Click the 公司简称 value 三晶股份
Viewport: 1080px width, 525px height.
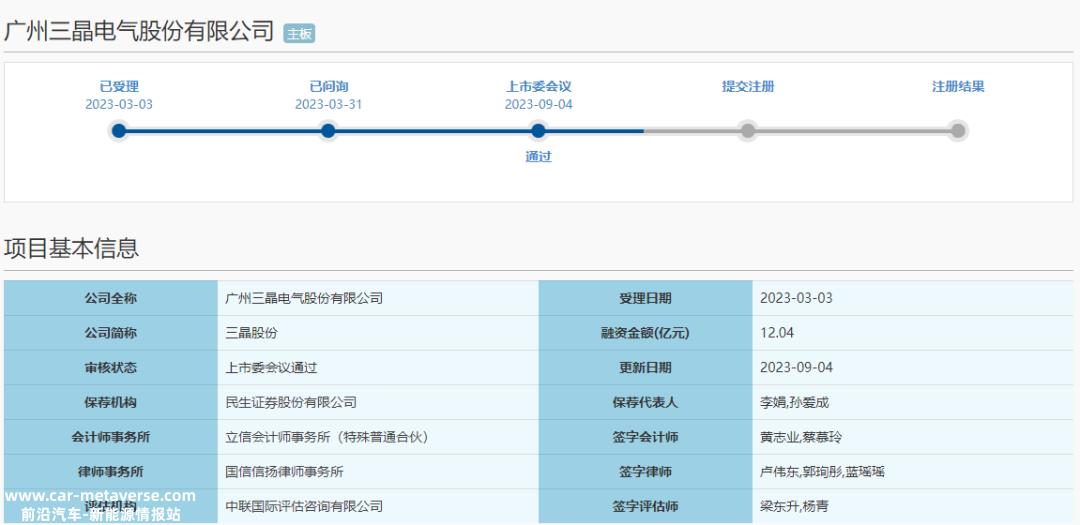(251, 333)
